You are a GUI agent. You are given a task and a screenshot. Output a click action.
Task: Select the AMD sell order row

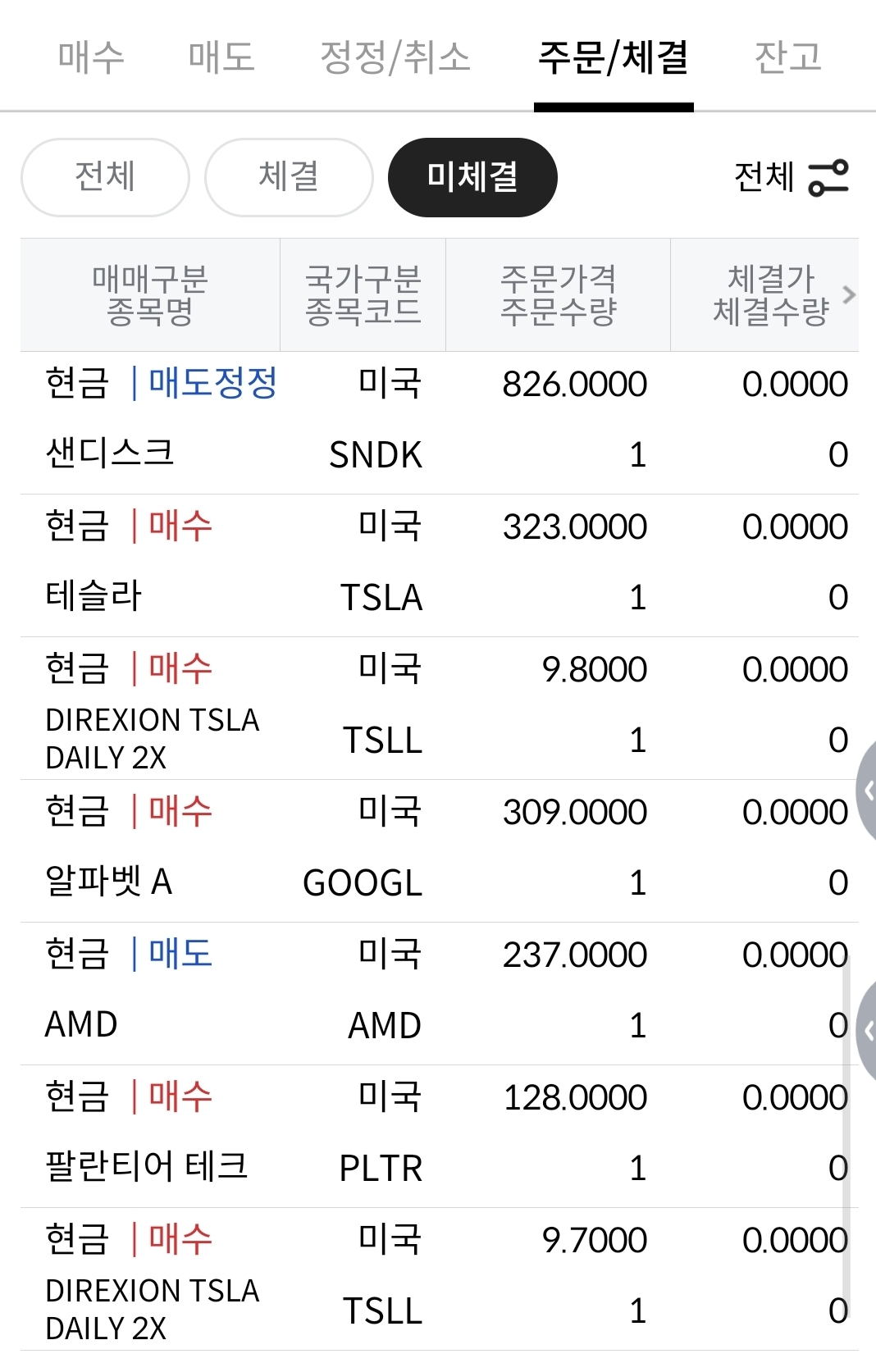pos(439,993)
